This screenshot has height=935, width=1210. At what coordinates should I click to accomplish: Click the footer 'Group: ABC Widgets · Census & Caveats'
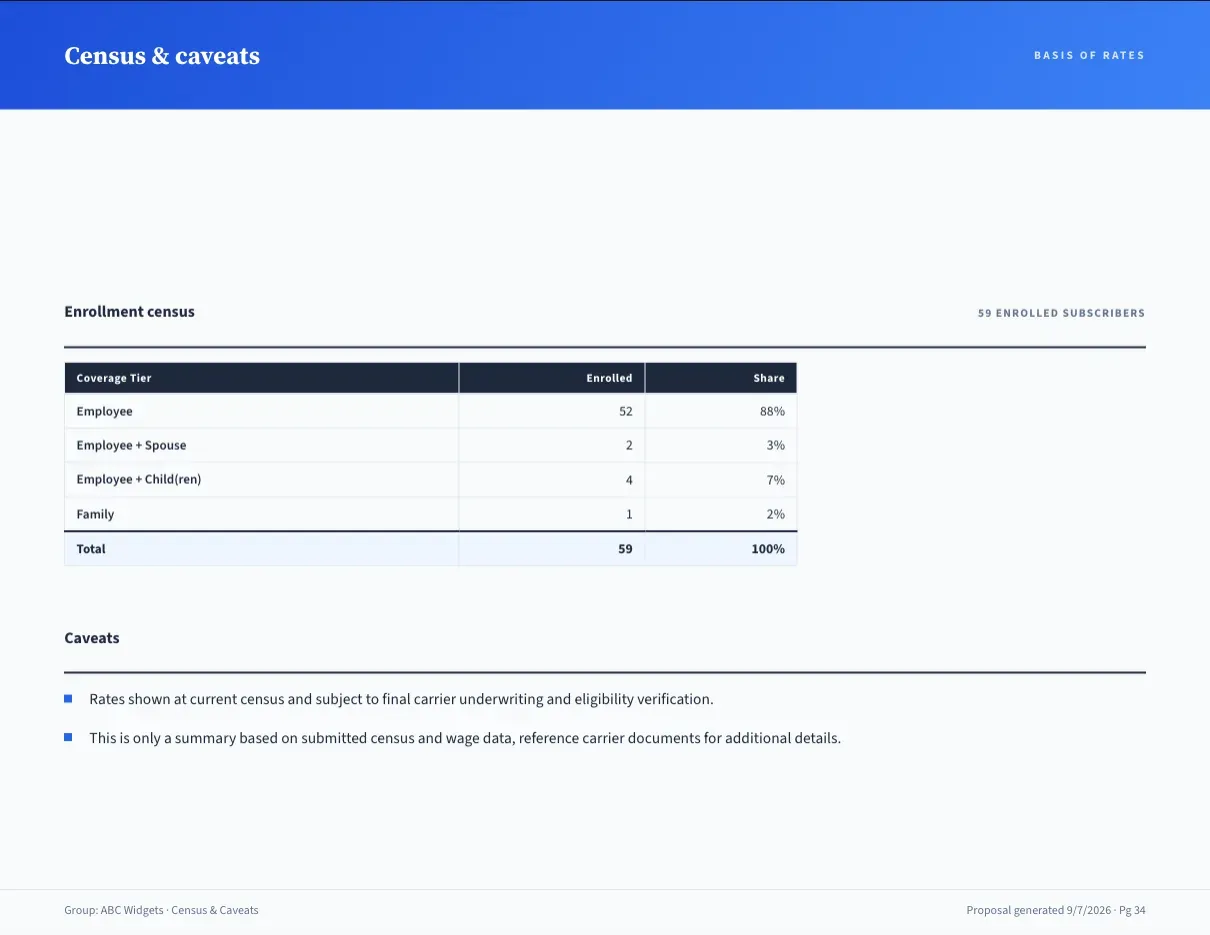pos(161,910)
